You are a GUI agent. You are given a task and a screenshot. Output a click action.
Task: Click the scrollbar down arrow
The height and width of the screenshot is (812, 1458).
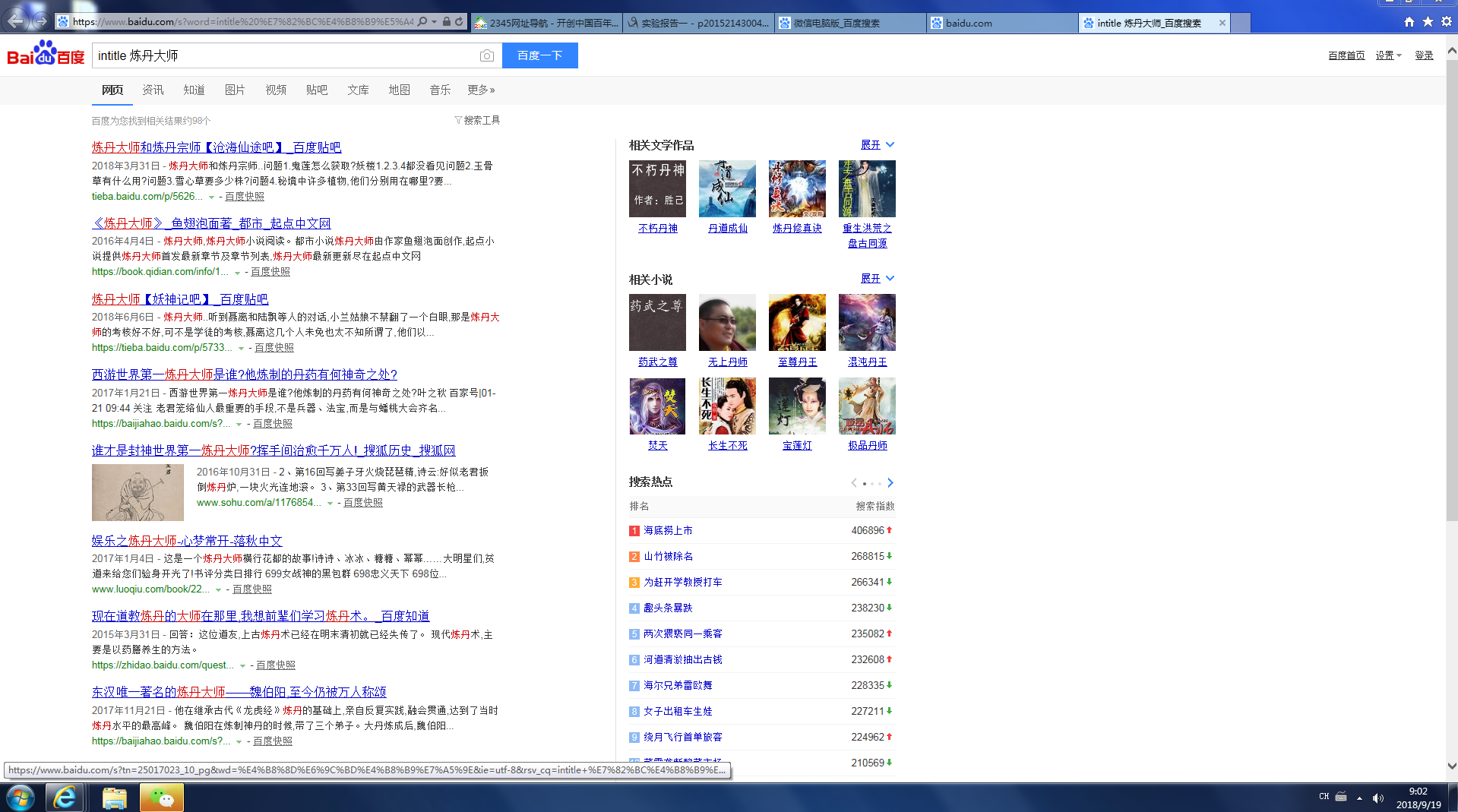[x=1451, y=766]
